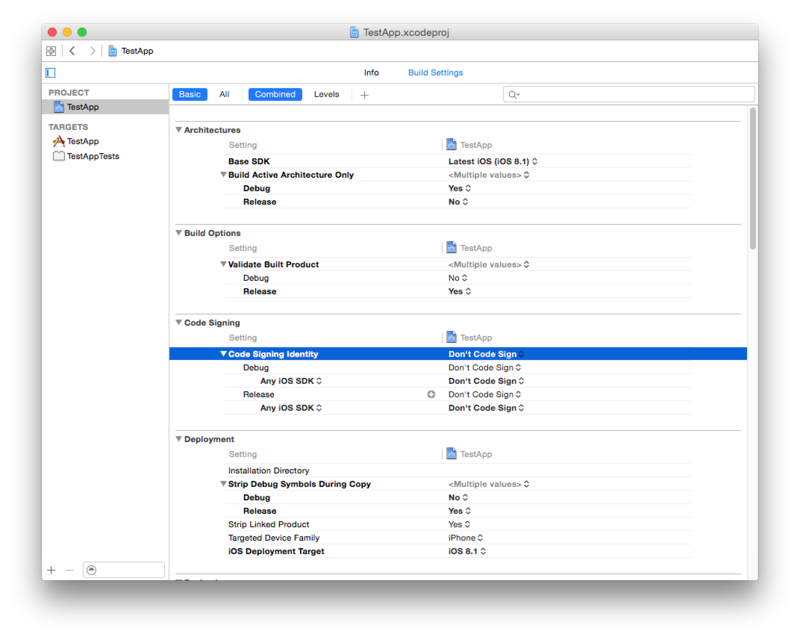Image resolution: width=800 pixels, height=640 pixels.
Task: Open Strip Debug Symbols Debug No dropdown
Action: [x=458, y=498]
